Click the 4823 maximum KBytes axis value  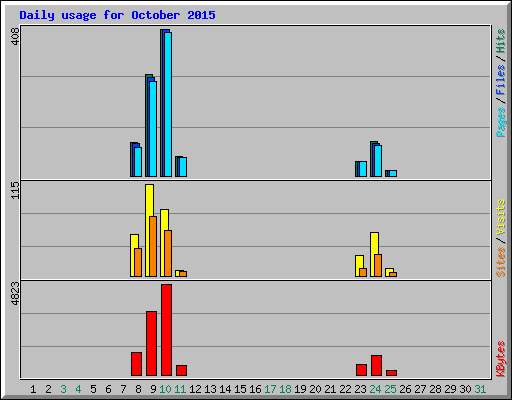(15, 294)
